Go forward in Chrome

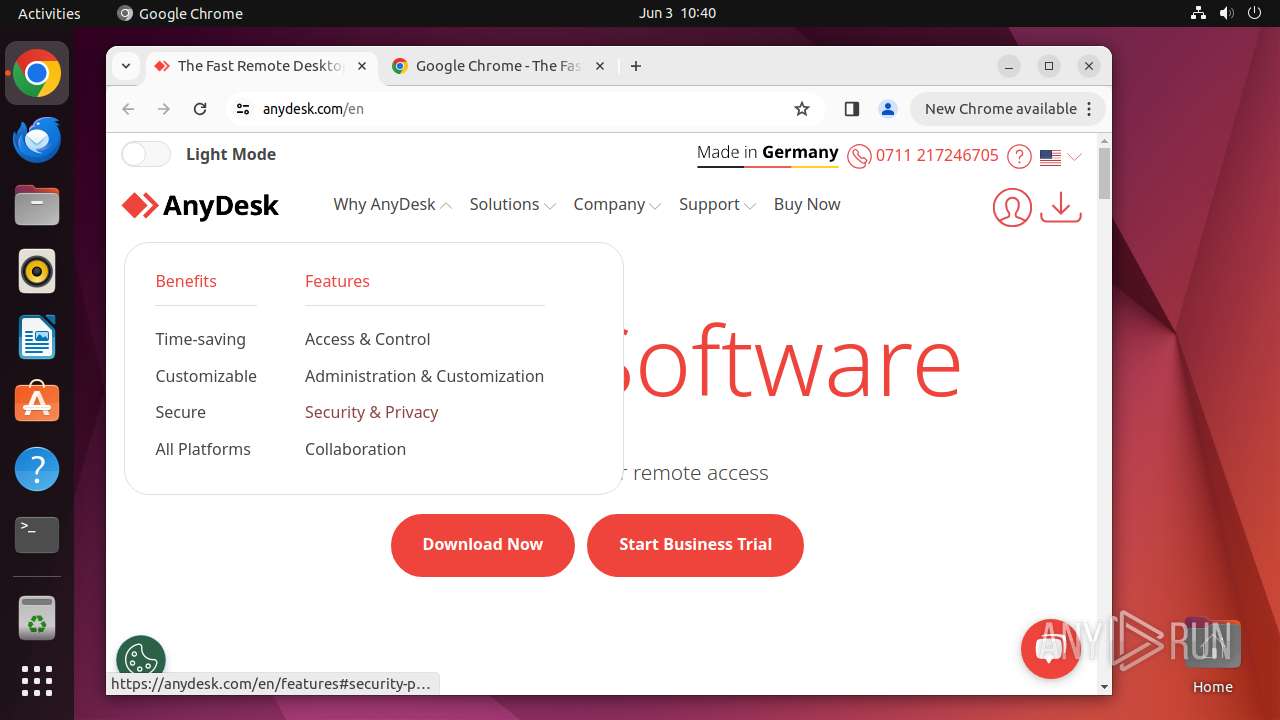coord(164,109)
